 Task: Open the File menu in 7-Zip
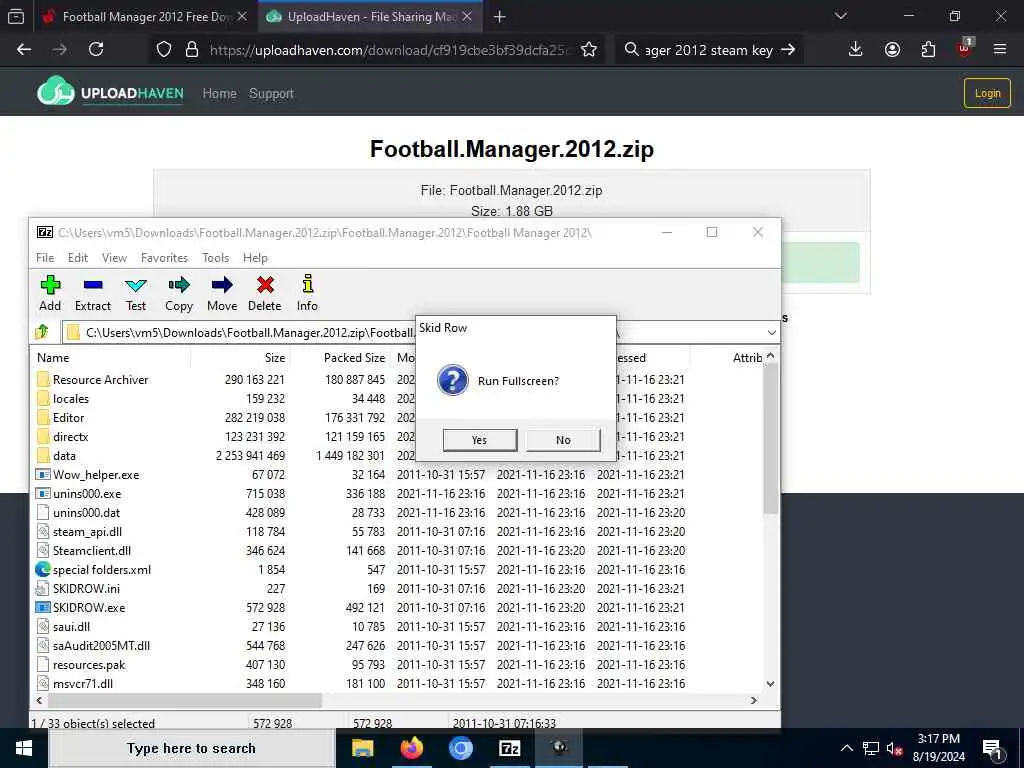point(45,257)
